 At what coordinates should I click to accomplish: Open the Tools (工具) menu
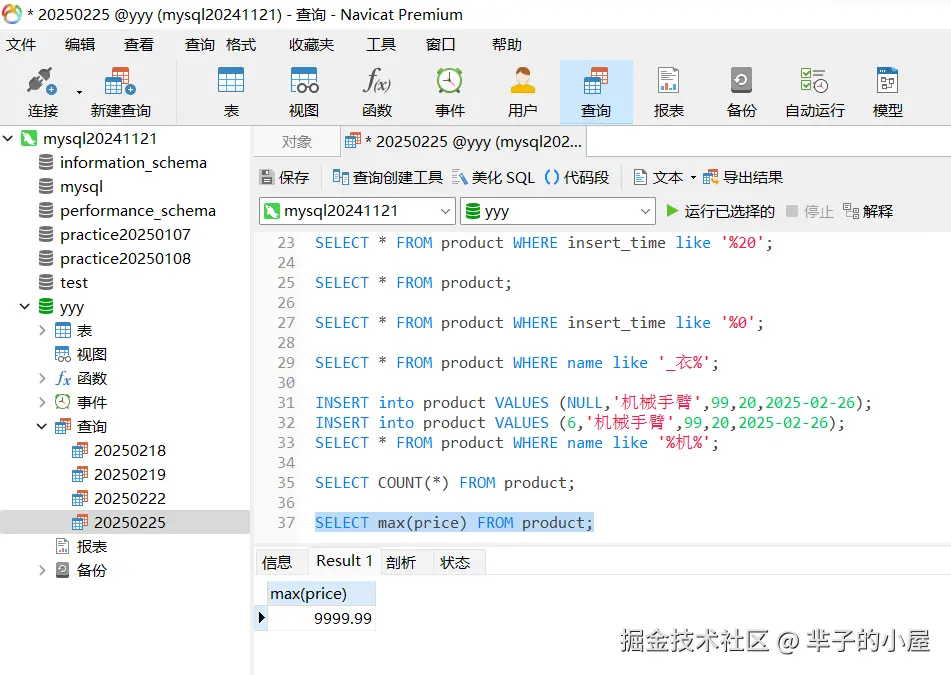click(381, 44)
